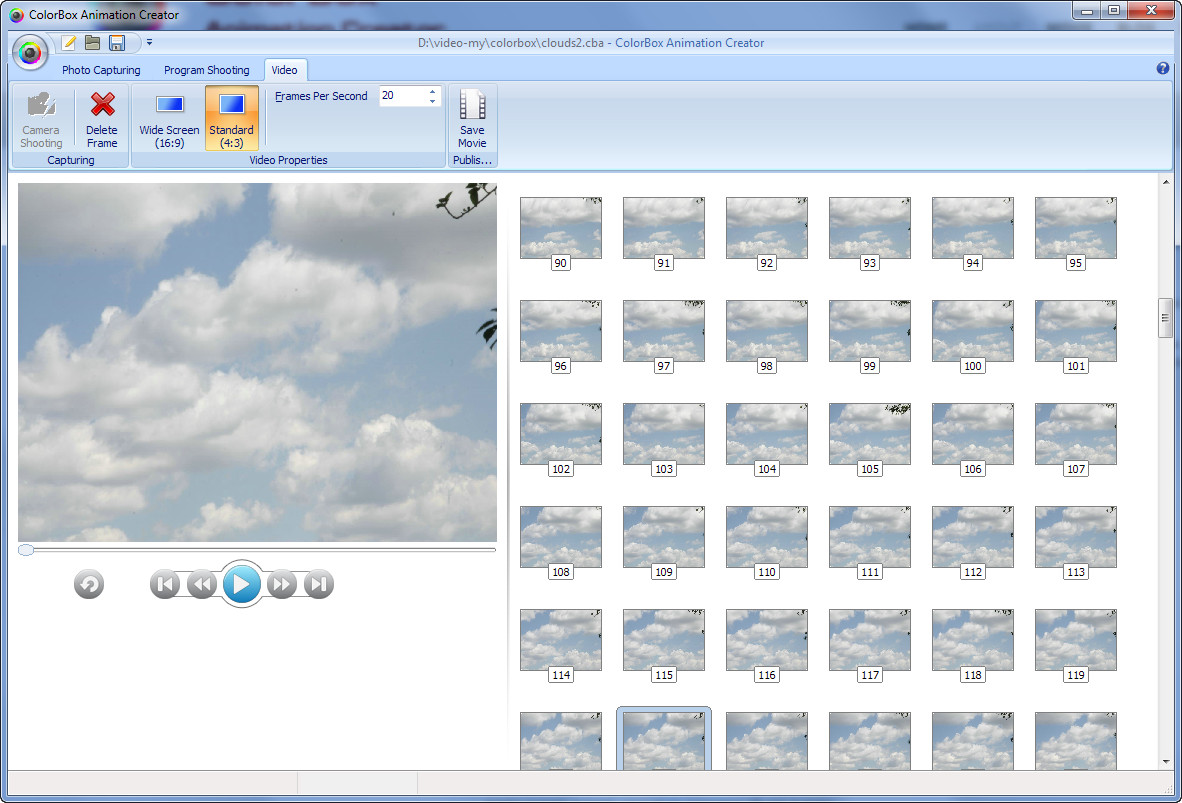Viewport: 1182px width, 803px height.
Task: Switch to the Photo Capturing tab
Action: (101, 70)
